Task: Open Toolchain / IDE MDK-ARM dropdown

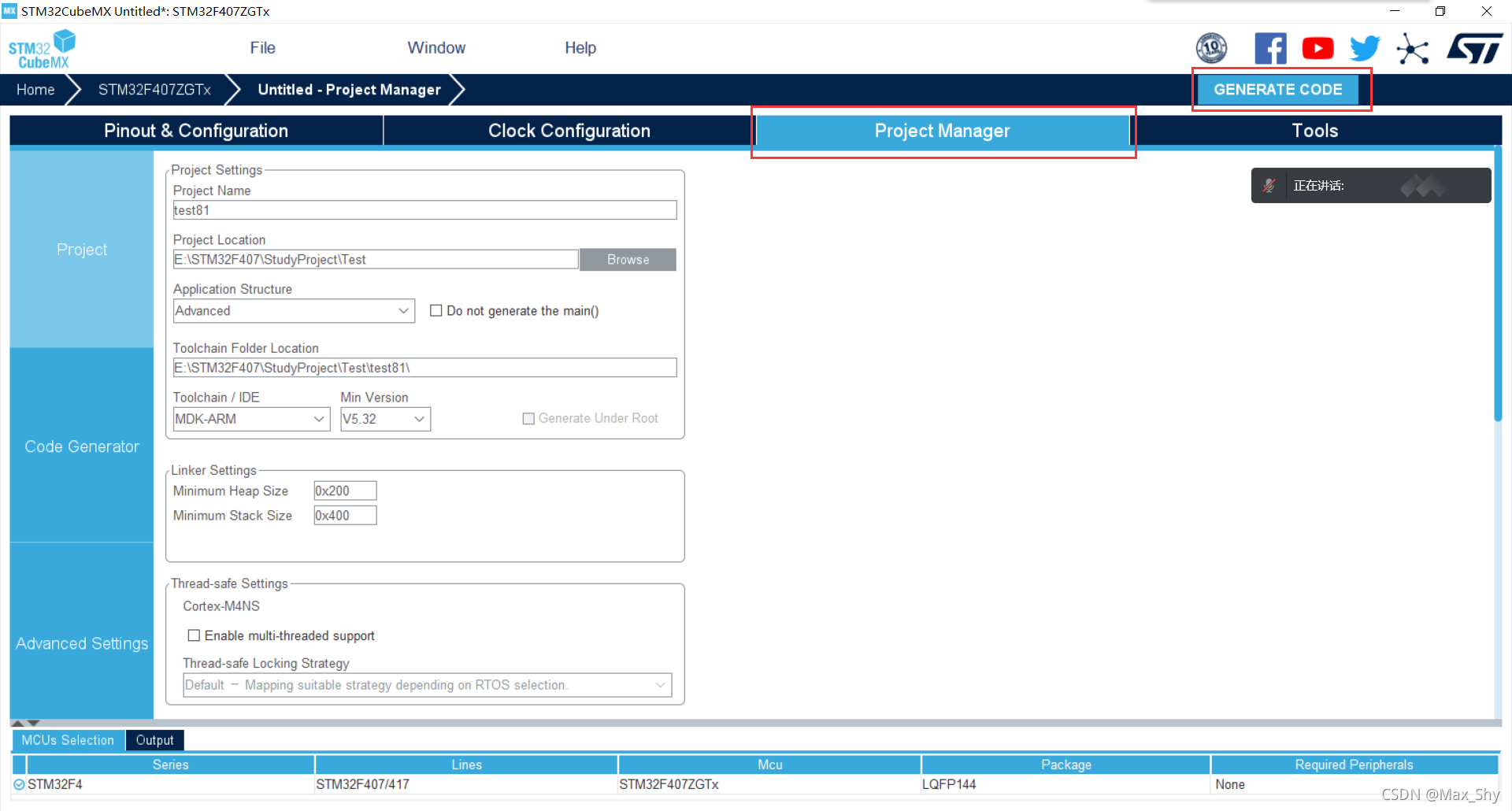Action: click(x=251, y=419)
